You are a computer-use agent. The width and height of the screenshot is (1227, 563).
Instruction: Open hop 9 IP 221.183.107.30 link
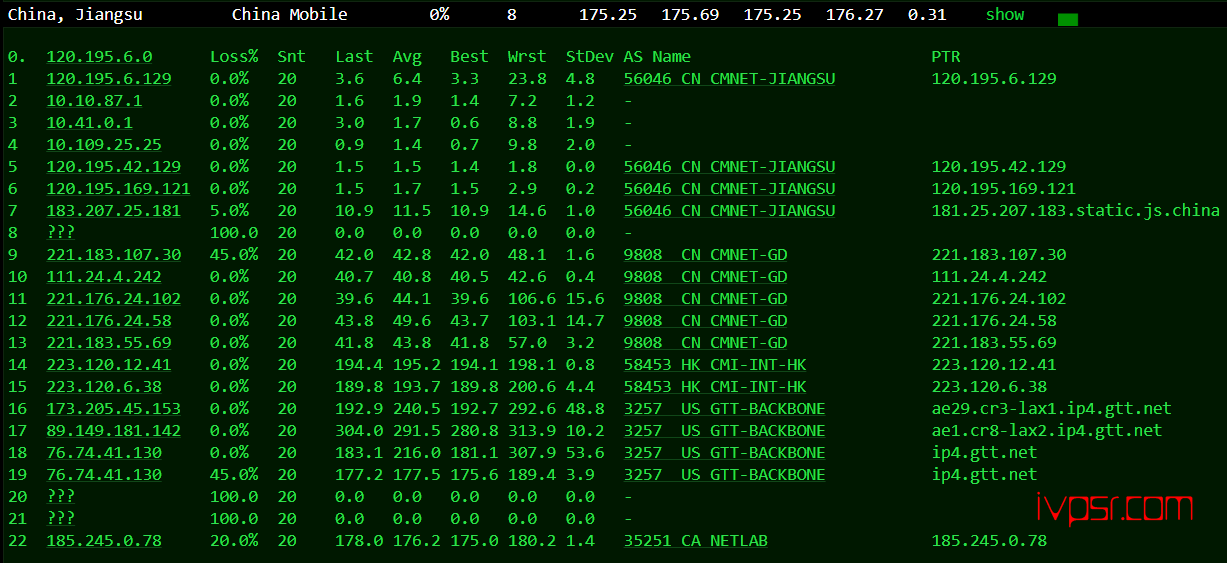[114, 255]
